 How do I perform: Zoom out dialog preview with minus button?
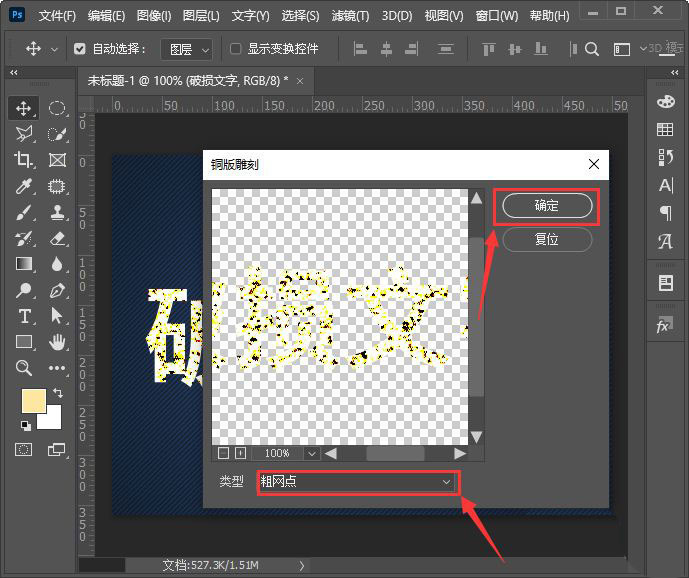coord(223,453)
